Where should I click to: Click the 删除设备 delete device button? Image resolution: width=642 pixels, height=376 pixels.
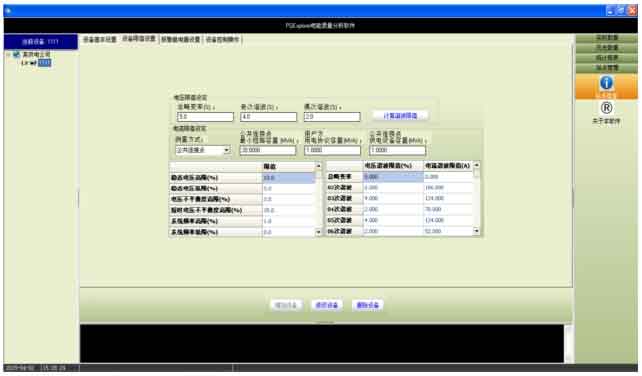click(x=367, y=305)
